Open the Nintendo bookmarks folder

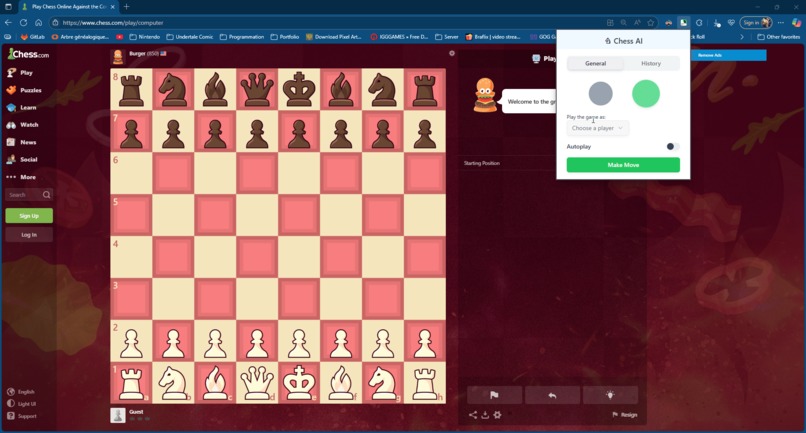144,37
